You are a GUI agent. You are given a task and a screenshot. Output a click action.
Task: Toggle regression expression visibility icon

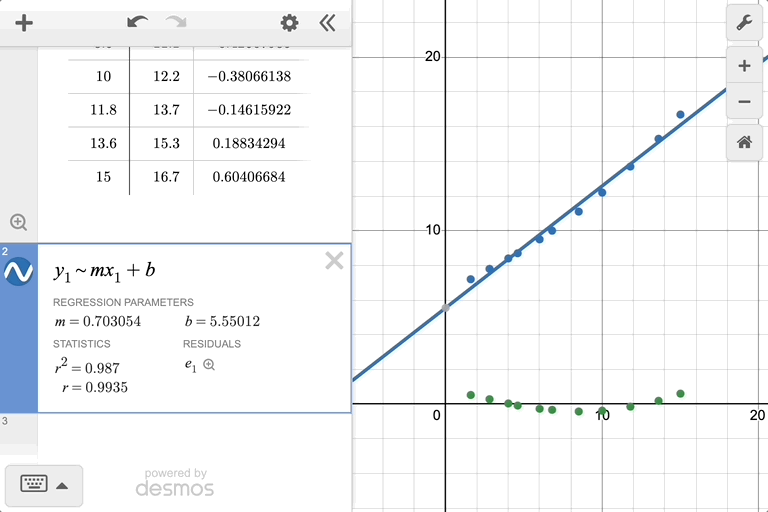[x=19, y=272]
